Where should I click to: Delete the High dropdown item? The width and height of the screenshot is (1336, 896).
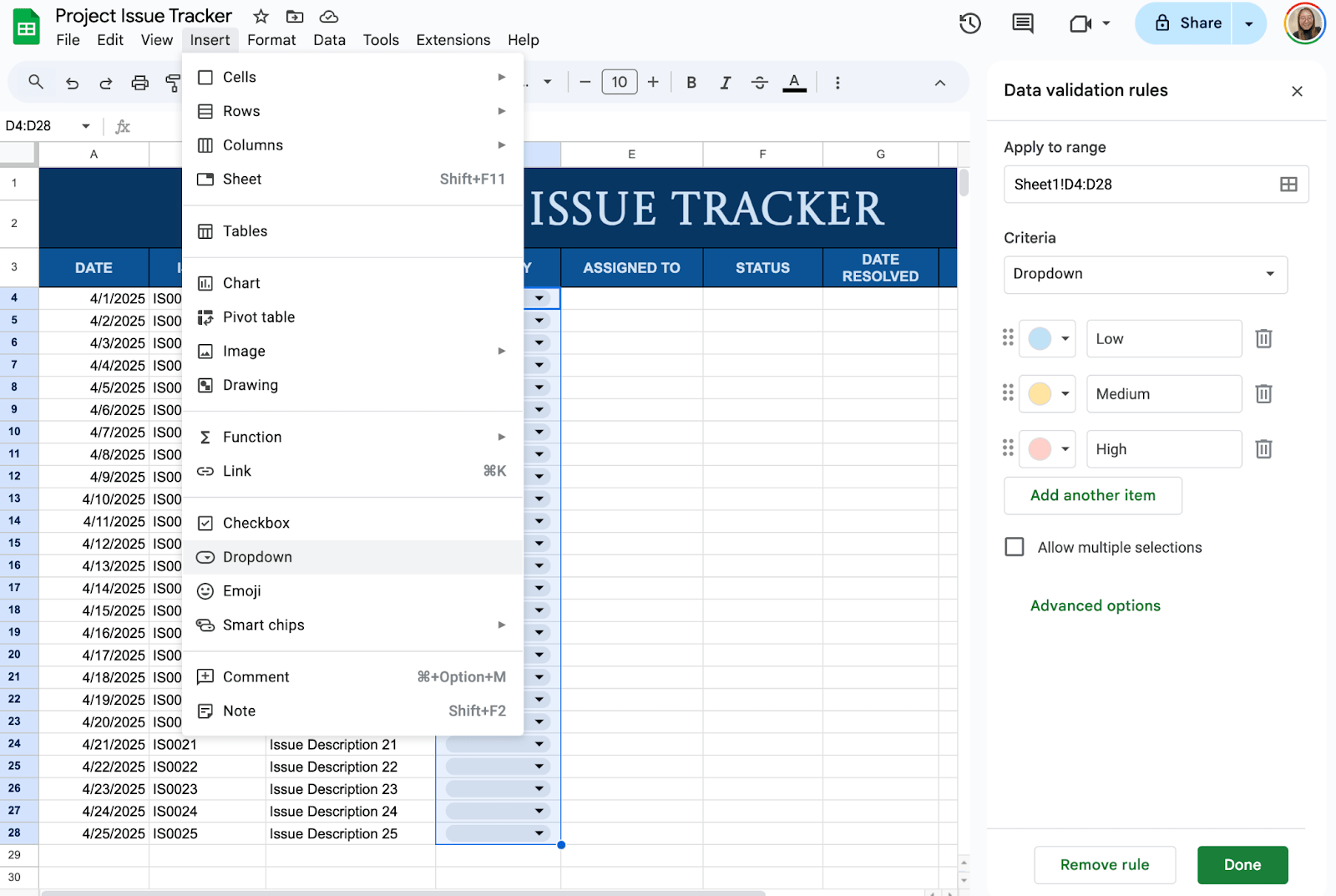pos(1263,449)
